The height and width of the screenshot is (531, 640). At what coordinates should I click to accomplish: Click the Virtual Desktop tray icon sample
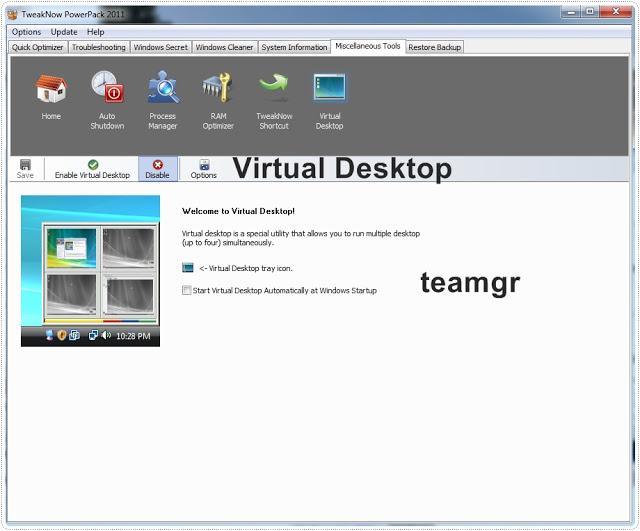click(188, 268)
